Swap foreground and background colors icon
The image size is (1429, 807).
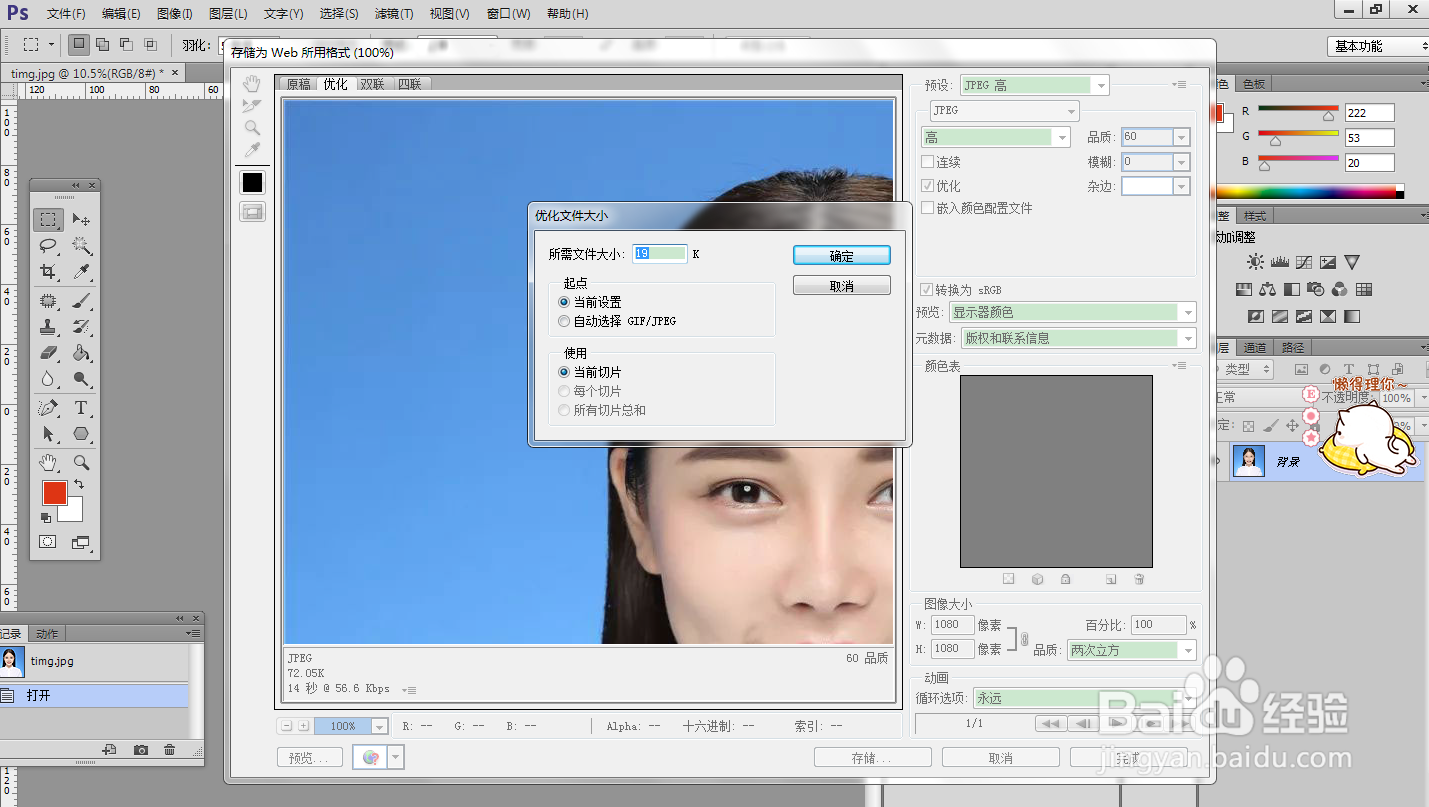pos(78,485)
